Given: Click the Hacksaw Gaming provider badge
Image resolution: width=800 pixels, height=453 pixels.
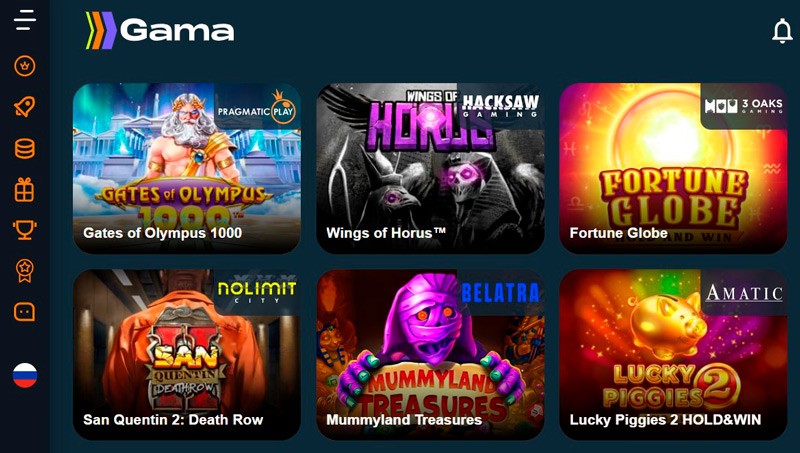Looking at the screenshot, I should tap(500, 106).
